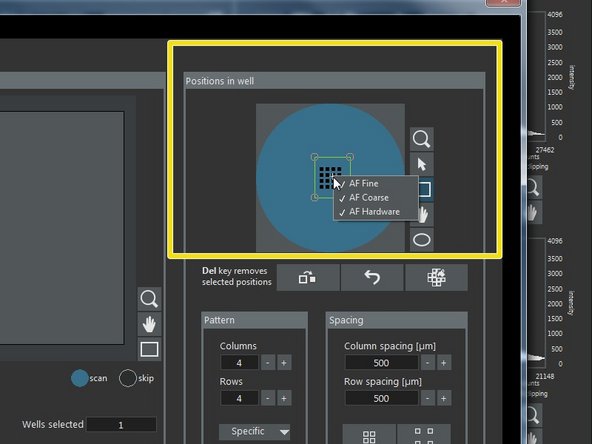Click the Column spacing value field
The image size is (592, 444).
pyautogui.click(x=381, y=363)
